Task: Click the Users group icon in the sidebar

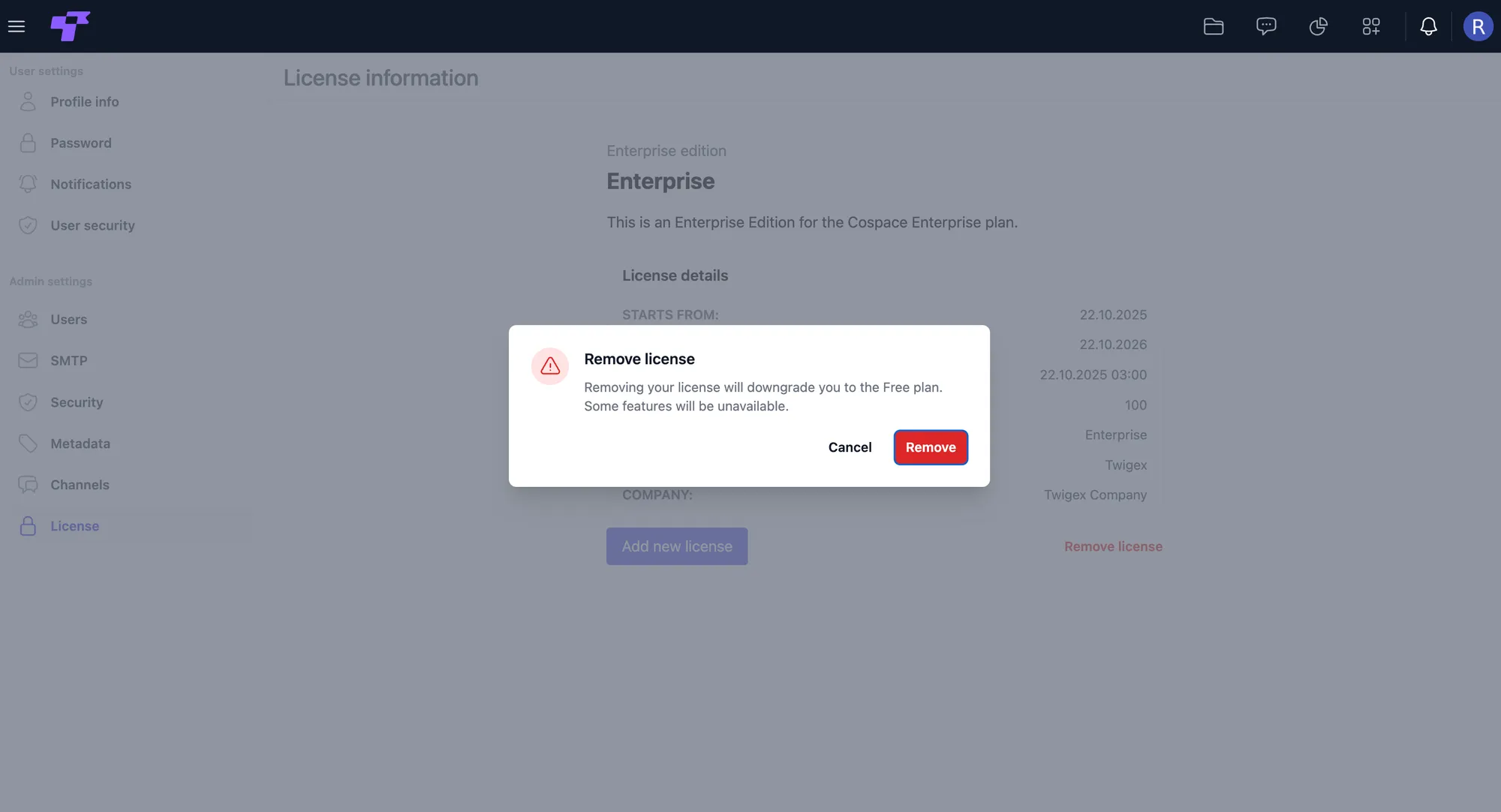Action: pyautogui.click(x=28, y=319)
